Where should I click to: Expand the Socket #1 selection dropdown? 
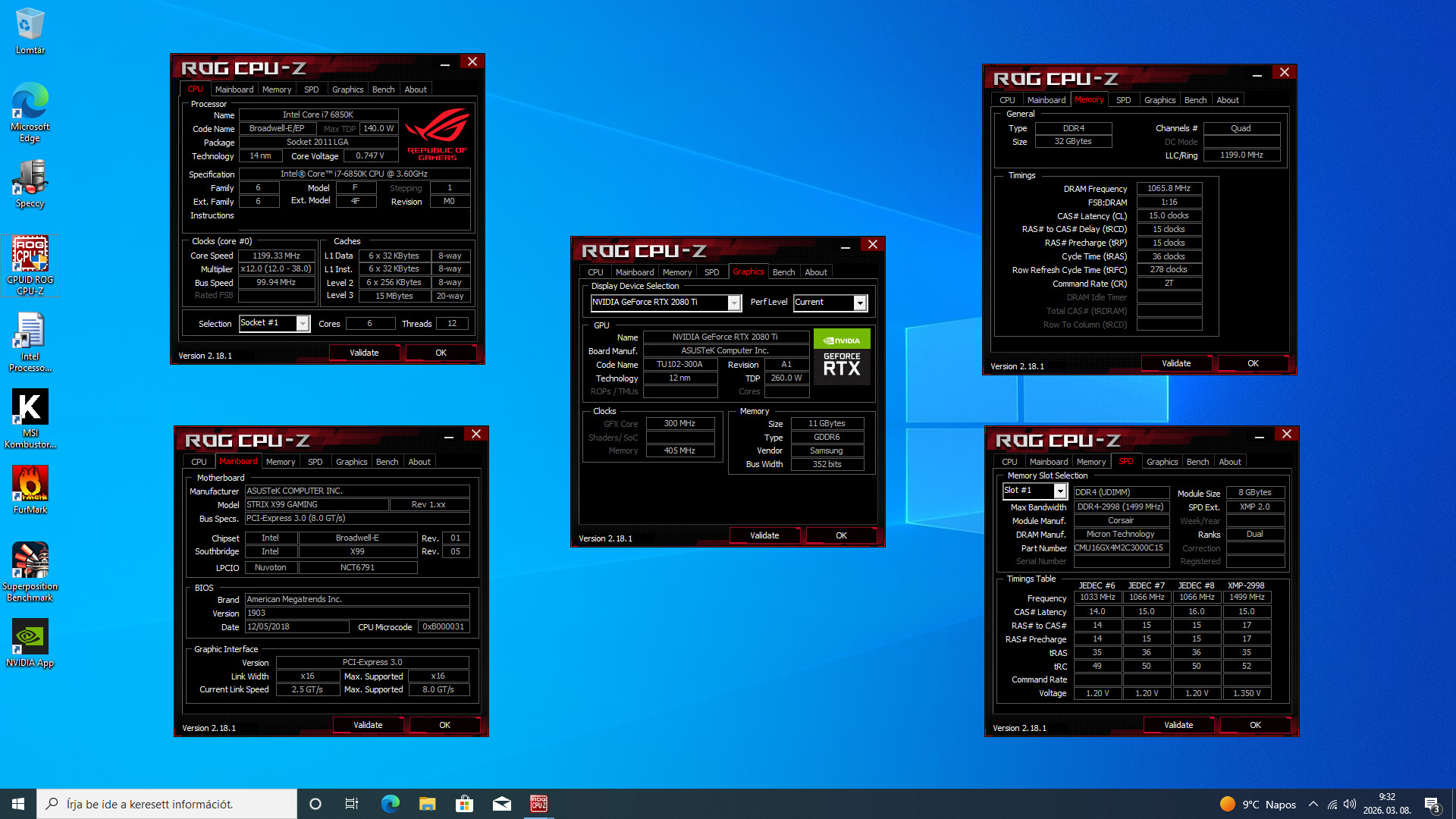(303, 324)
